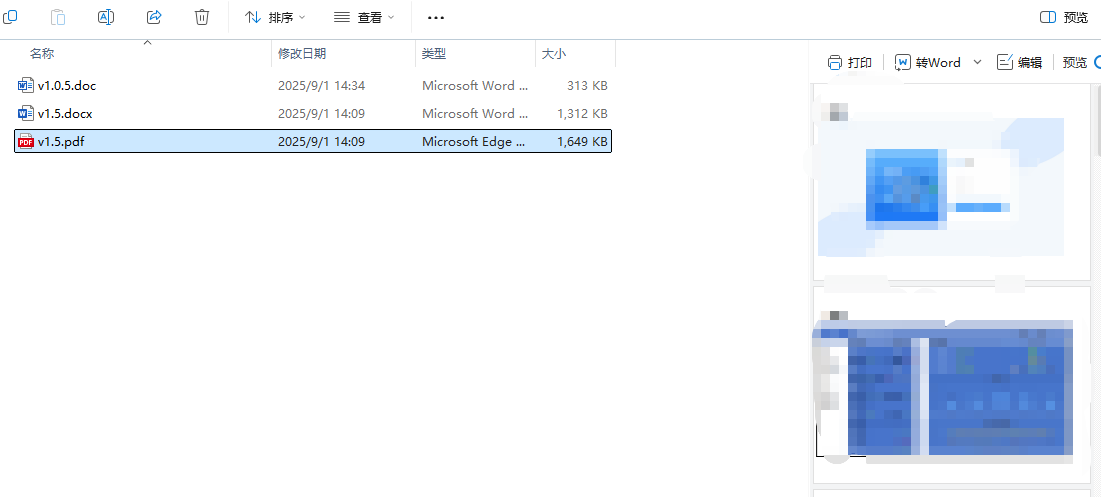The width and height of the screenshot is (1101, 497).
Task: Click the copy icon in toolbar
Action: coord(10,17)
